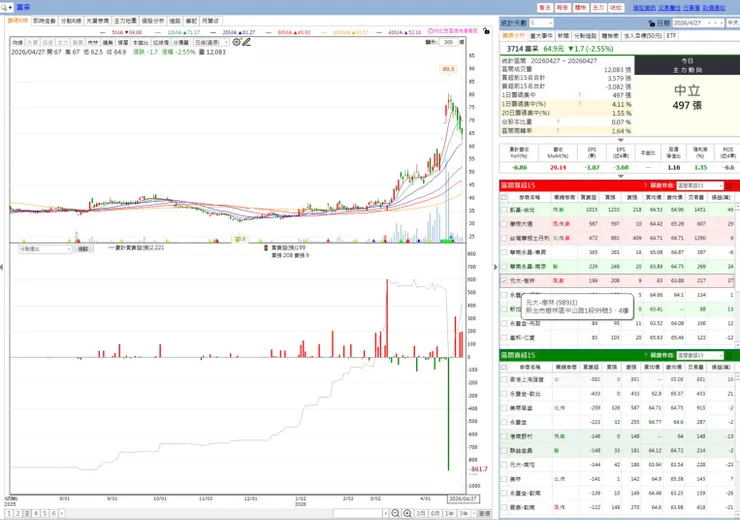Viewport: 740px width, 520px height.
Task: Uncheck the 元大-樹林 checkbox
Action: pyautogui.click(x=504, y=281)
